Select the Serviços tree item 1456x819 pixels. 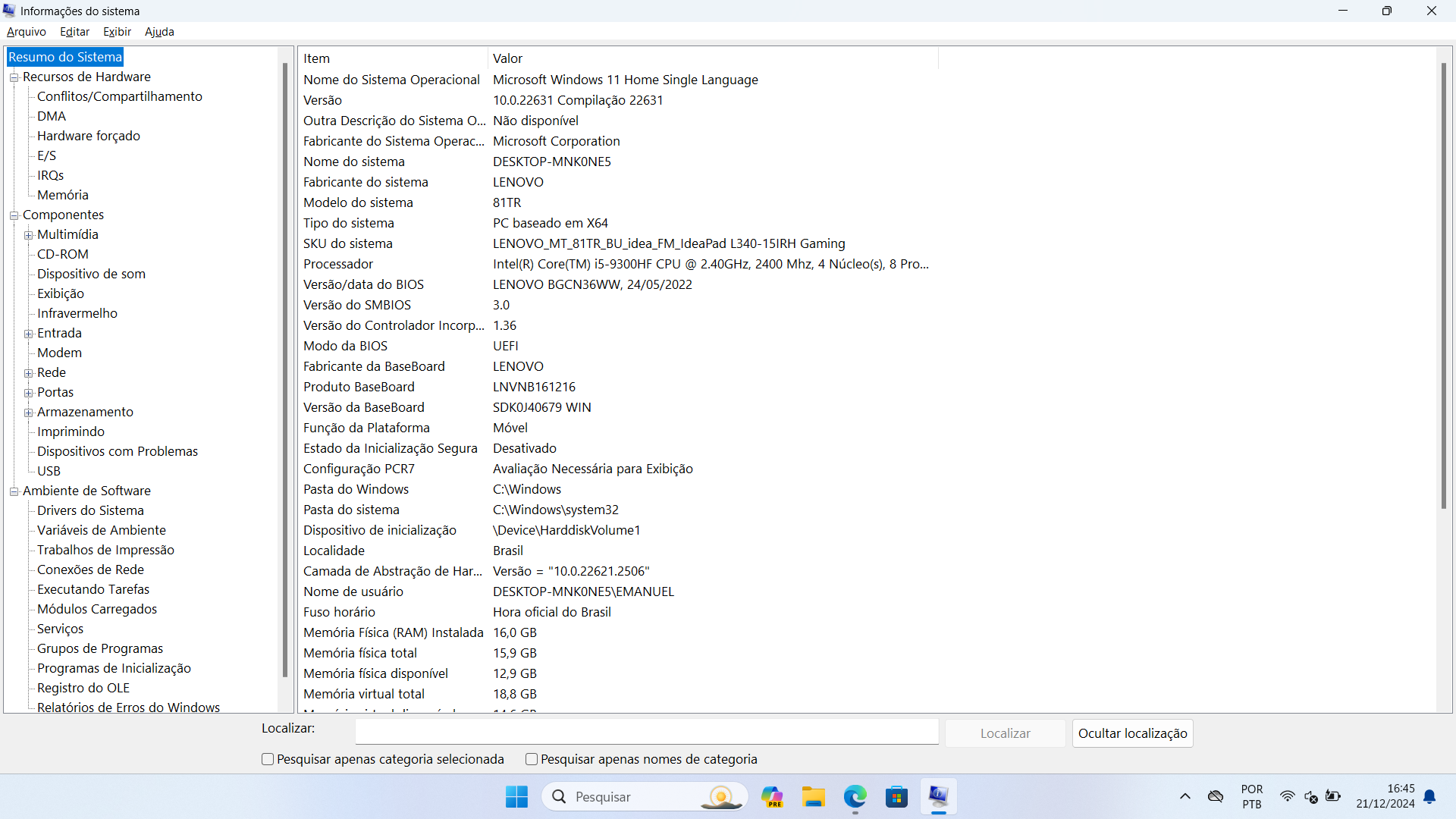tap(61, 629)
